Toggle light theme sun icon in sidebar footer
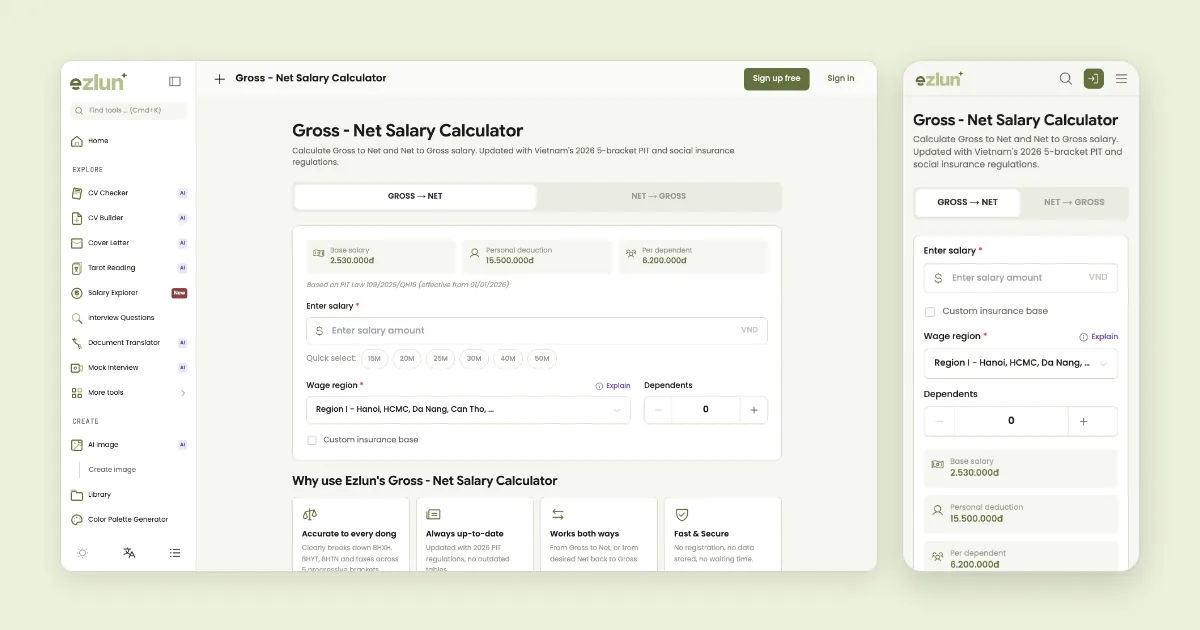Screen dimensions: 1200x630 [82, 553]
